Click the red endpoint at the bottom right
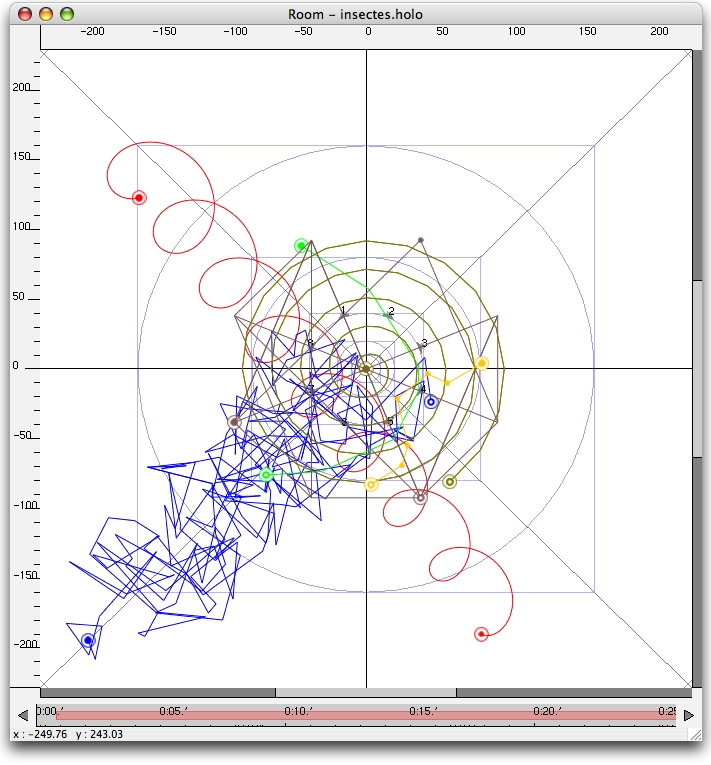The height and width of the screenshot is (765, 711). (481, 633)
